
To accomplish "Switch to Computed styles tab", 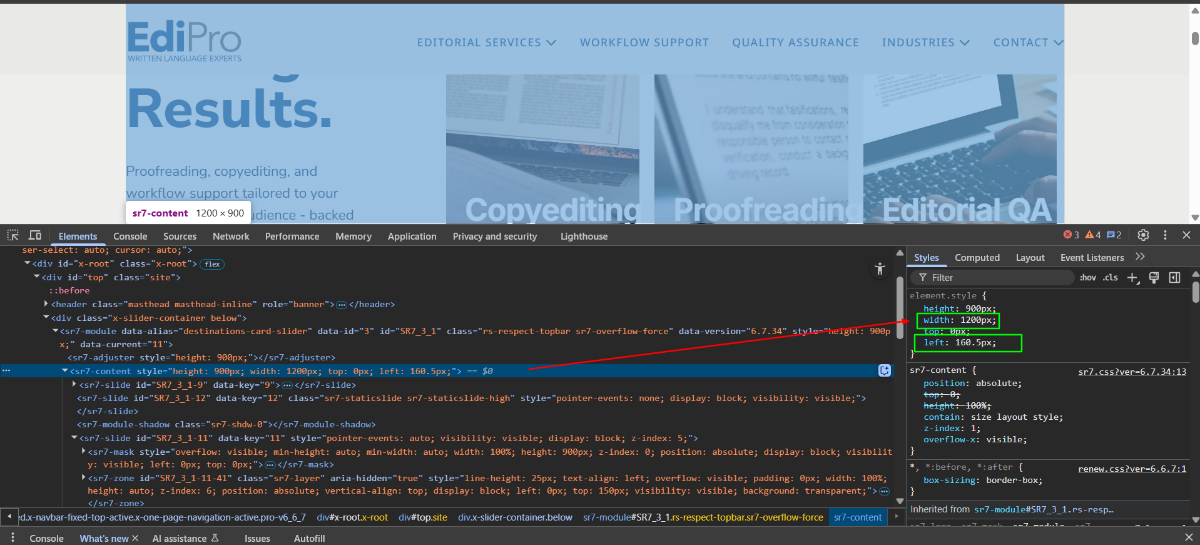I will [977, 257].
